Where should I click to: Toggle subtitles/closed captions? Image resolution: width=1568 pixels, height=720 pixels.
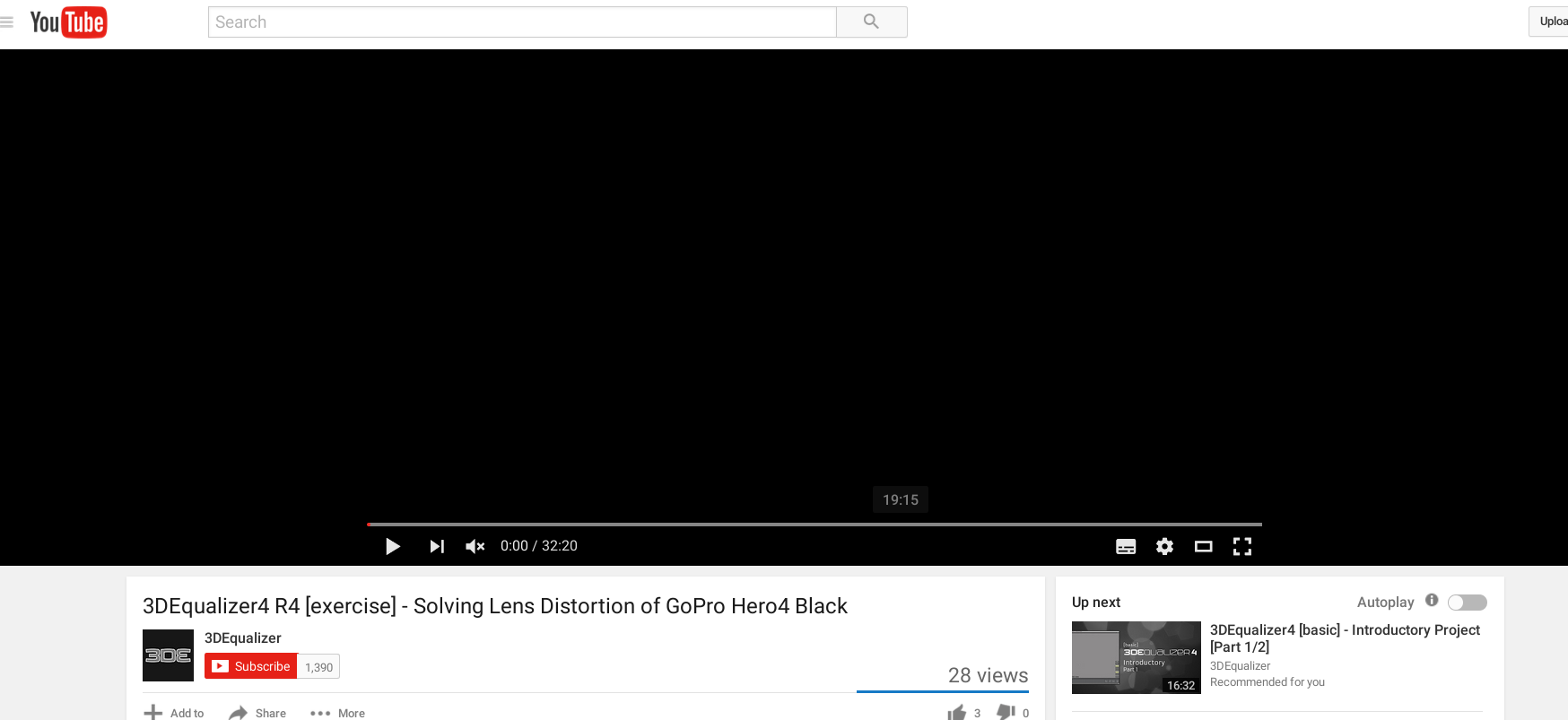point(1126,546)
